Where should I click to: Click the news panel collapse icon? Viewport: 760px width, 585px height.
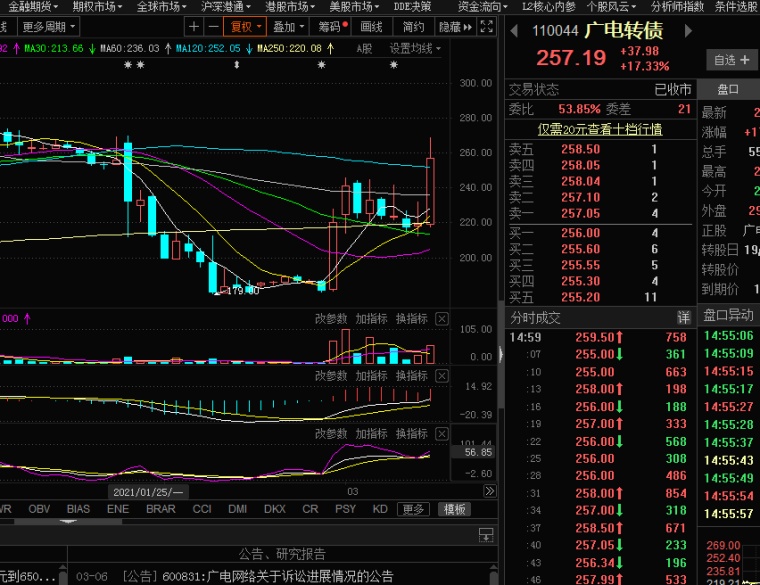click(486, 535)
